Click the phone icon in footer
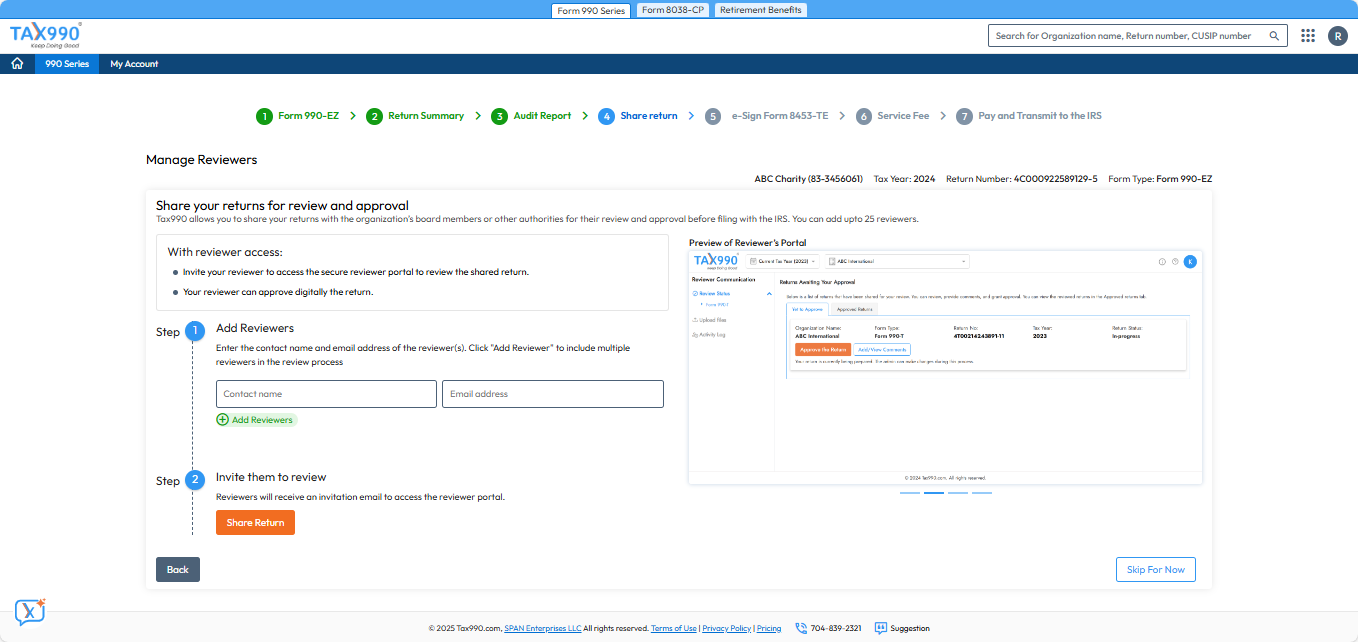 (x=801, y=628)
